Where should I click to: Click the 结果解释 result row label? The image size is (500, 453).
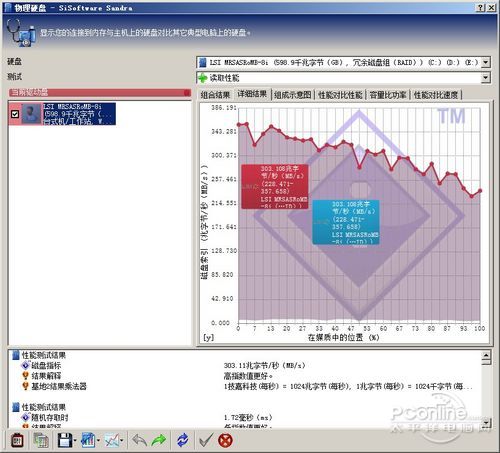click(x=46, y=376)
